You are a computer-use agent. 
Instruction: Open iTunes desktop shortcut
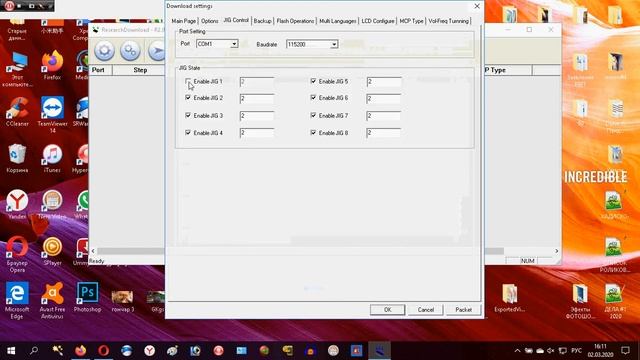coord(52,158)
